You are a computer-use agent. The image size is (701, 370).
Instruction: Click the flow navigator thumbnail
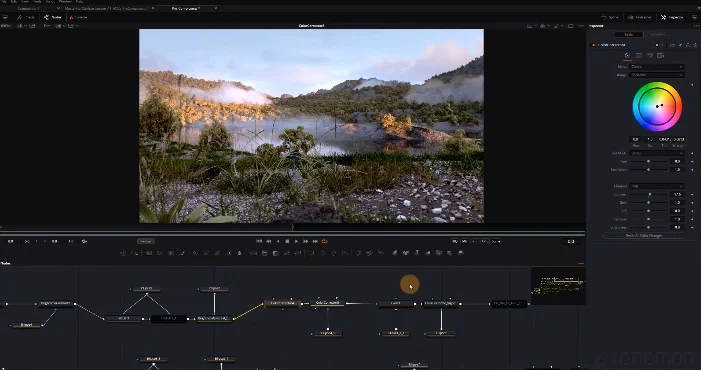[x=558, y=286]
